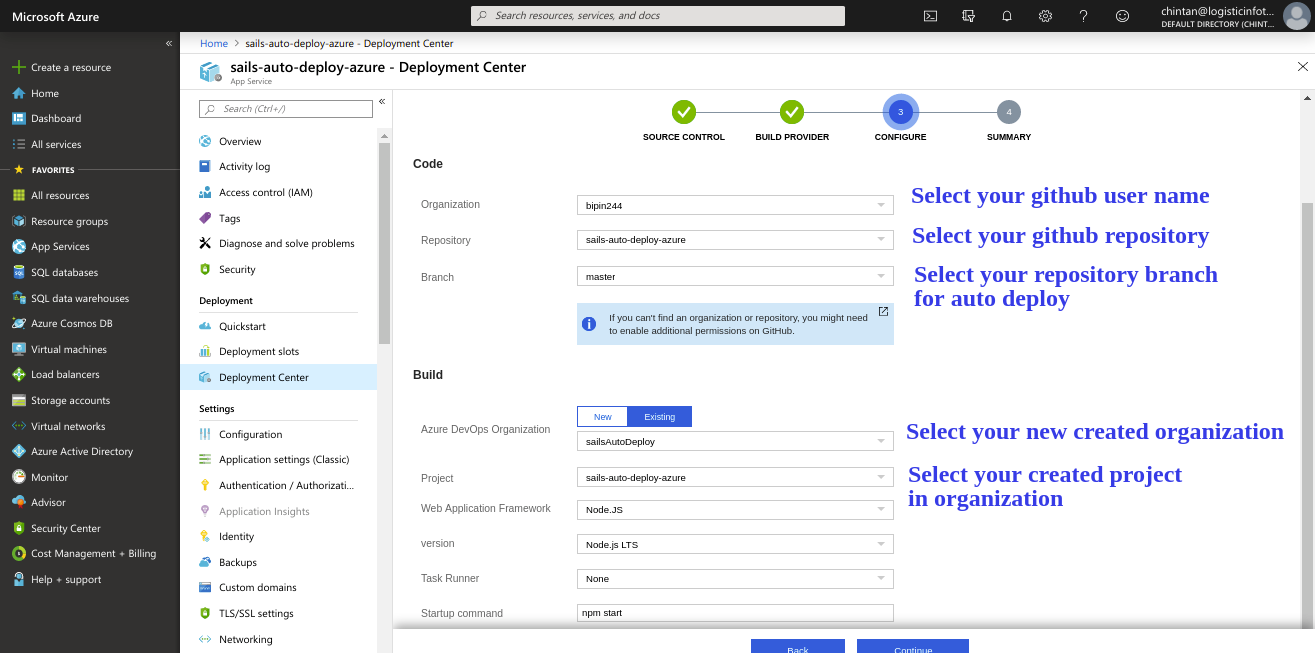Open Tags menu item
The width and height of the screenshot is (1315, 653).
(x=229, y=218)
